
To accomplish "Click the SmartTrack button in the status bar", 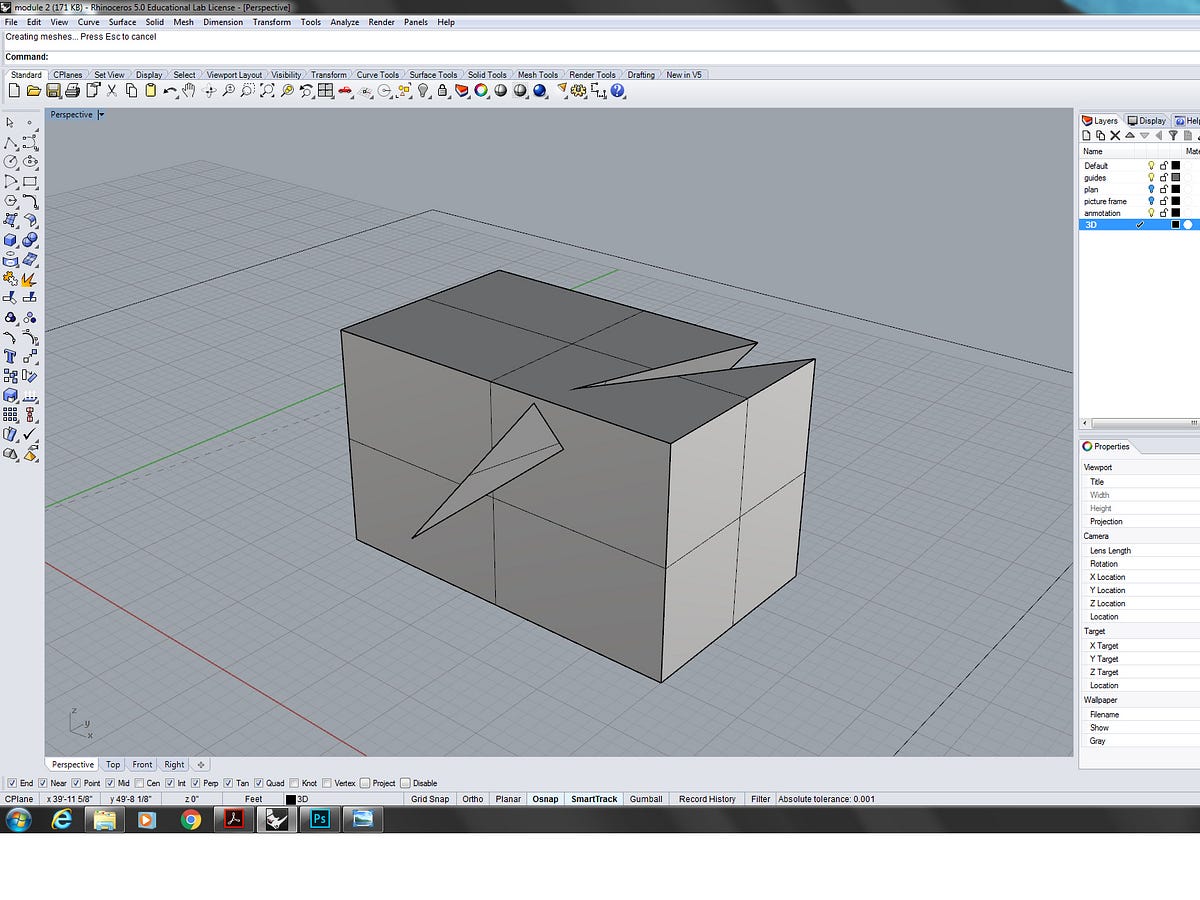I will click(594, 798).
